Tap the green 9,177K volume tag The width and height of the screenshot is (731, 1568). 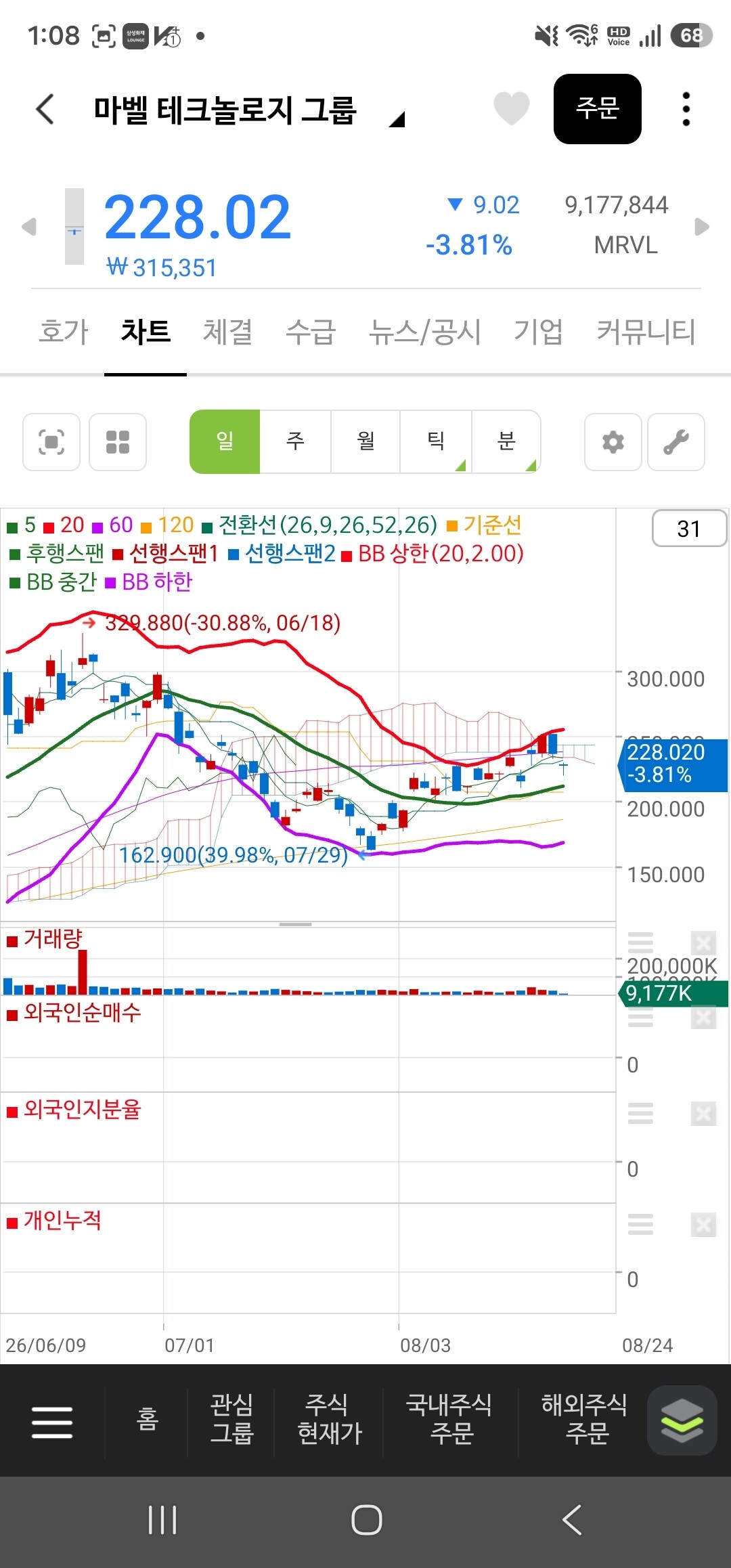click(x=673, y=993)
